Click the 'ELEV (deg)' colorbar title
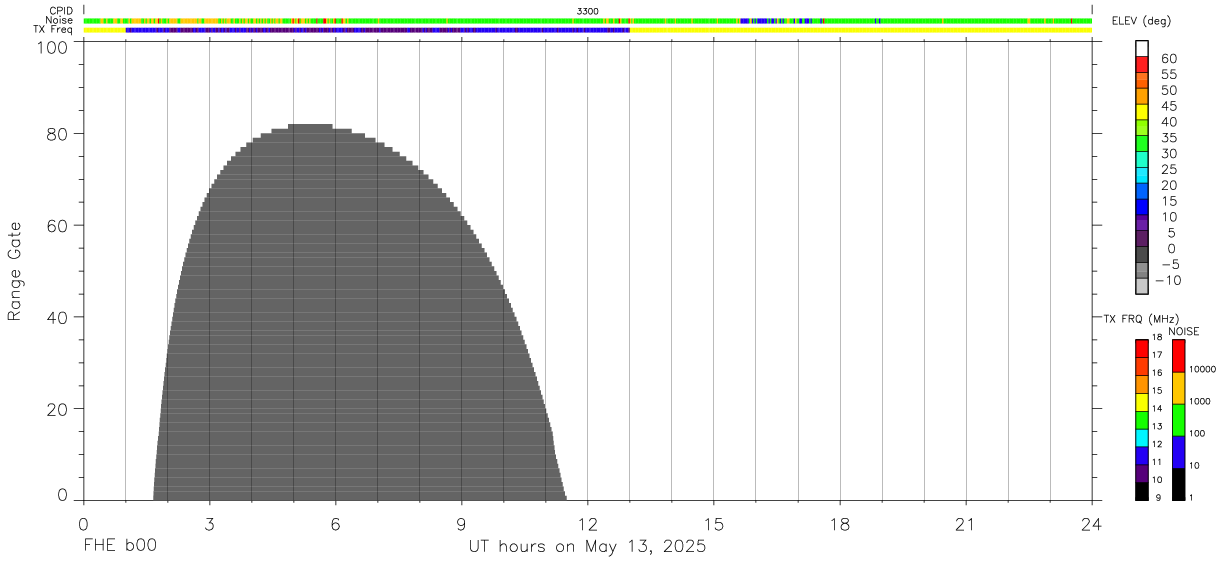The width and height of the screenshot is (1228, 567). 1142,21
